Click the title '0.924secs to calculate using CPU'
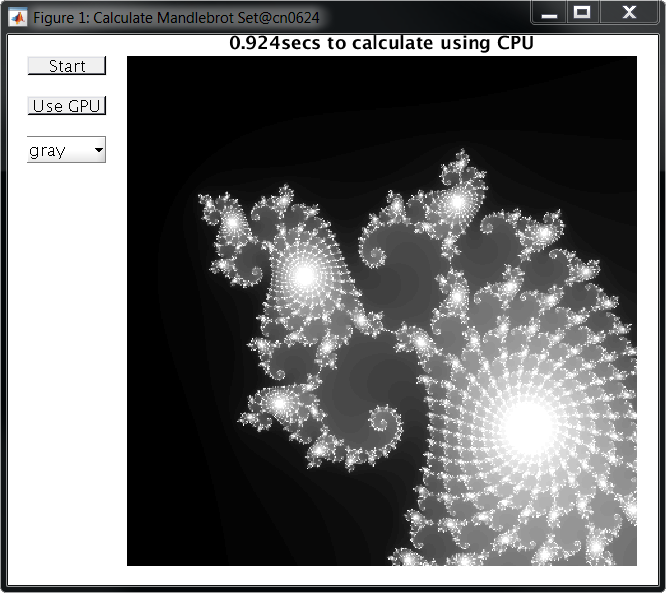666x593 pixels. [x=381, y=43]
